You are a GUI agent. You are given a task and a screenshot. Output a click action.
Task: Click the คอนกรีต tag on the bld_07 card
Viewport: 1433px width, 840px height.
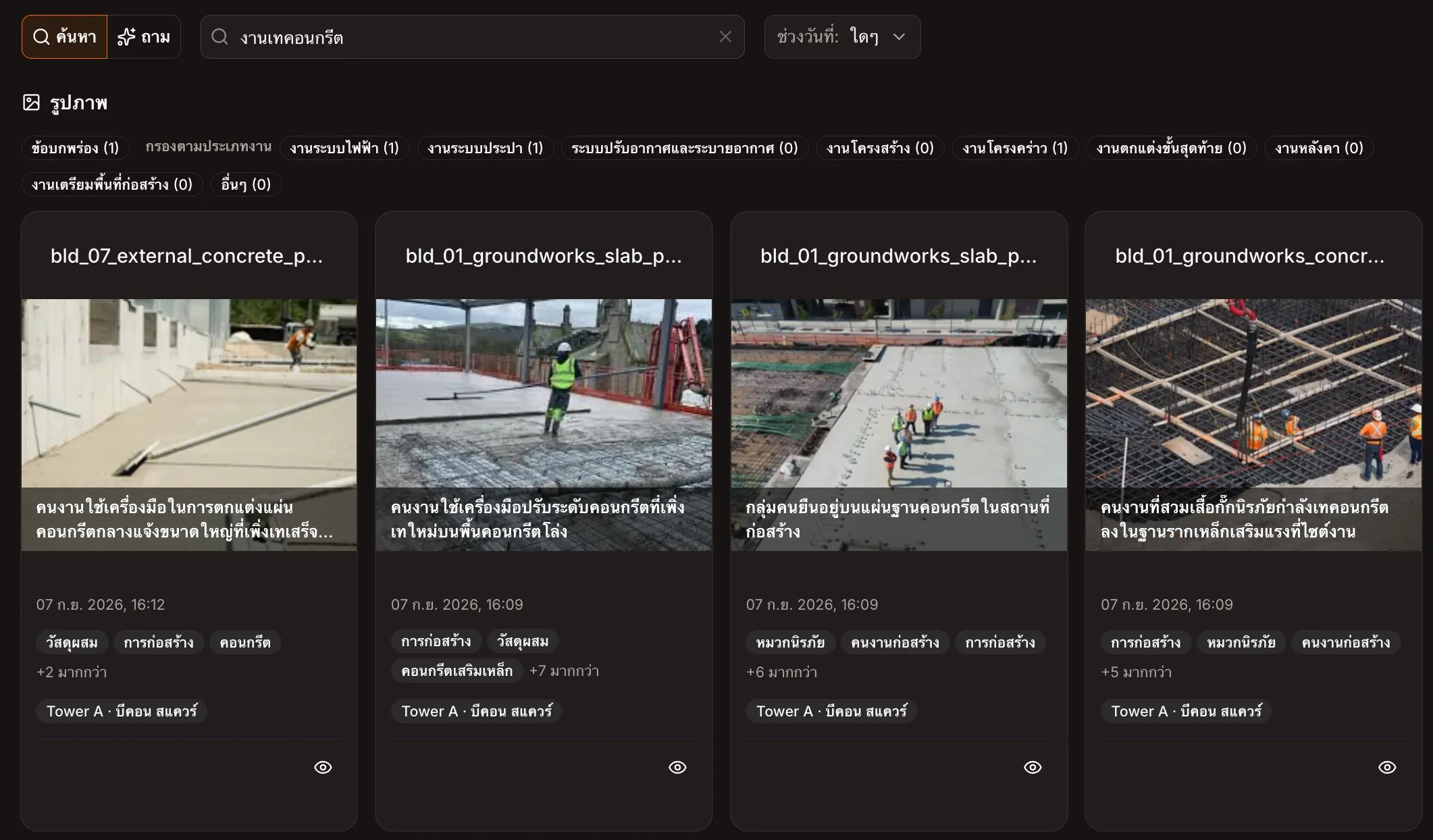(245, 642)
